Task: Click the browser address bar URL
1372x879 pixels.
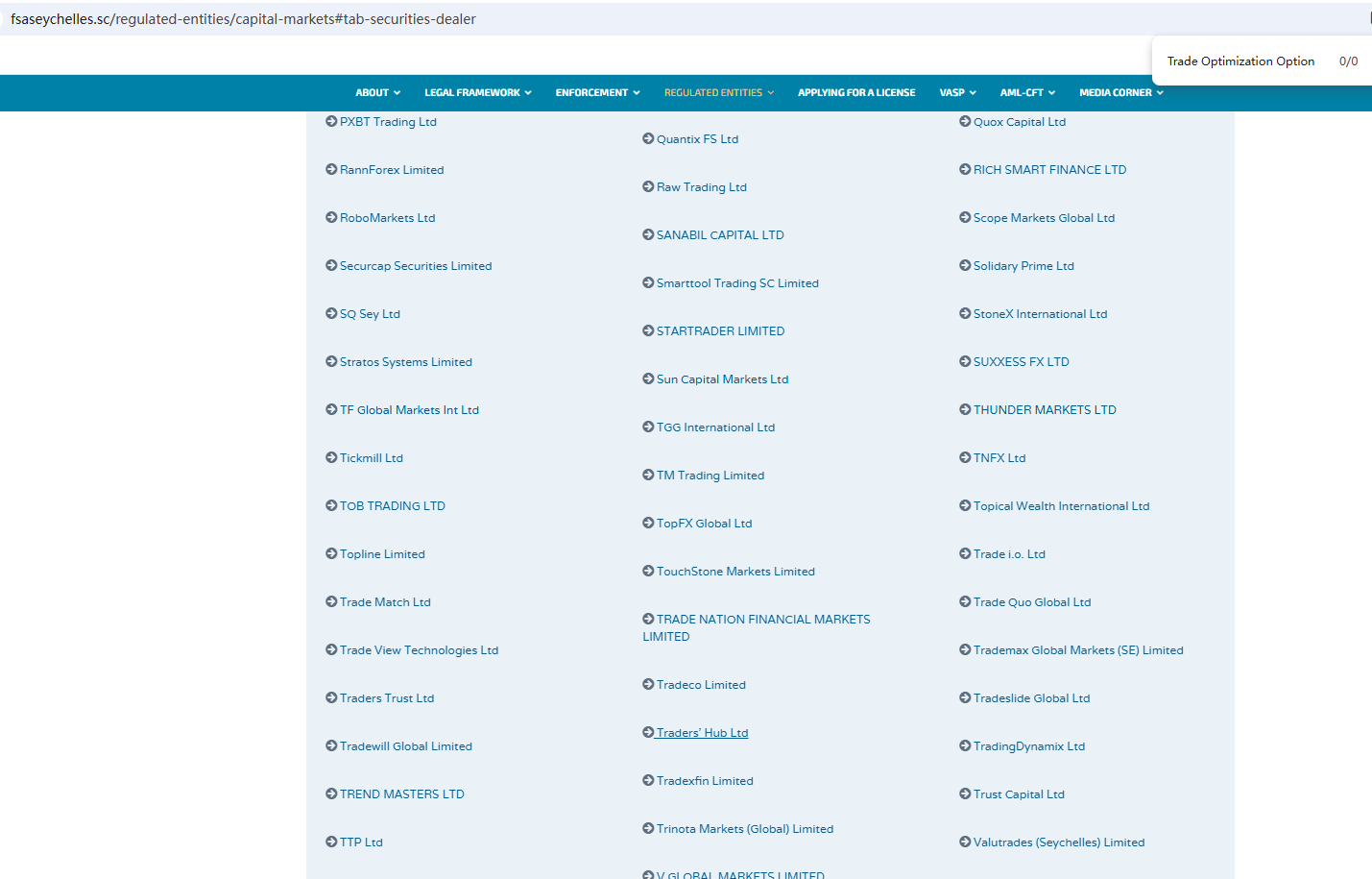Action: (243, 19)
